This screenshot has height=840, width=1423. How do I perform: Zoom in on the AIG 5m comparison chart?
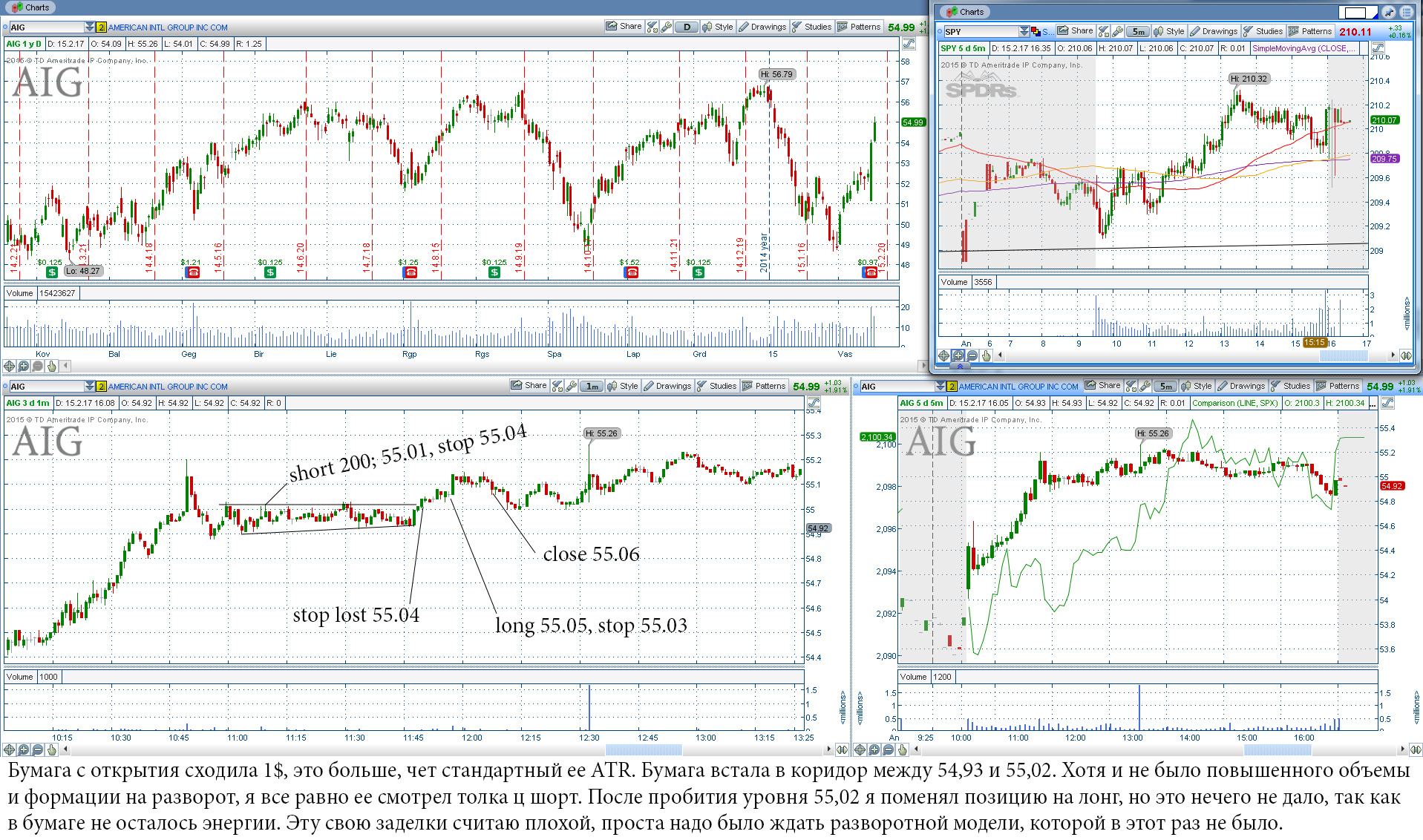pos(874,749)
